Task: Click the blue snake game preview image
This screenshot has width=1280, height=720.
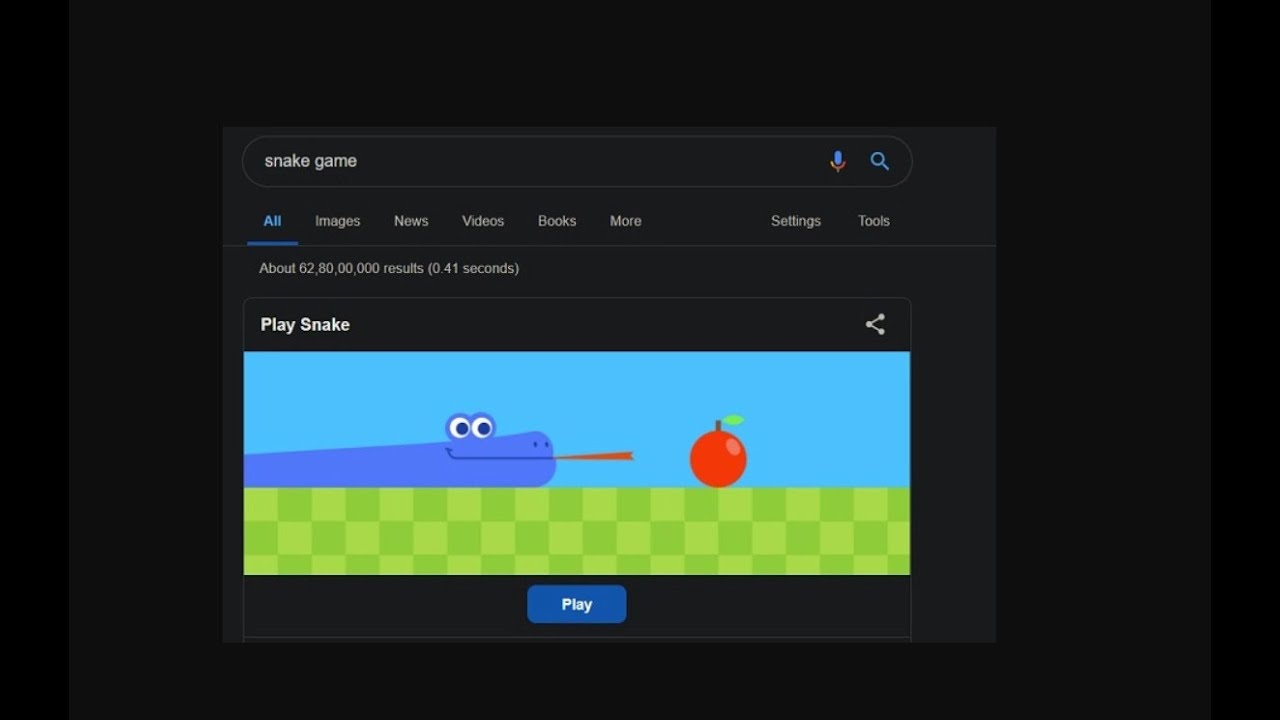Action: 577,463
